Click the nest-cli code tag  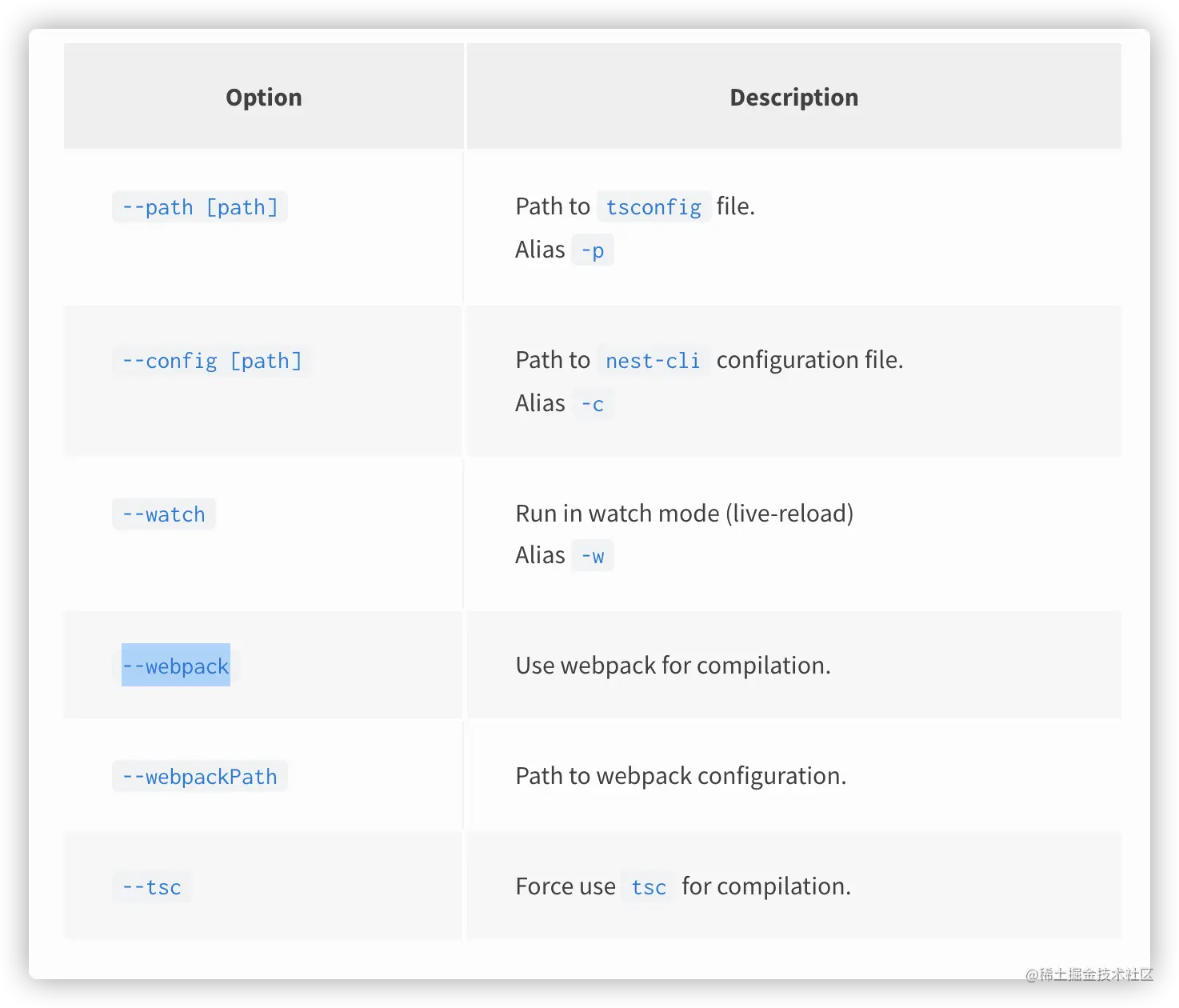point(653,361)
